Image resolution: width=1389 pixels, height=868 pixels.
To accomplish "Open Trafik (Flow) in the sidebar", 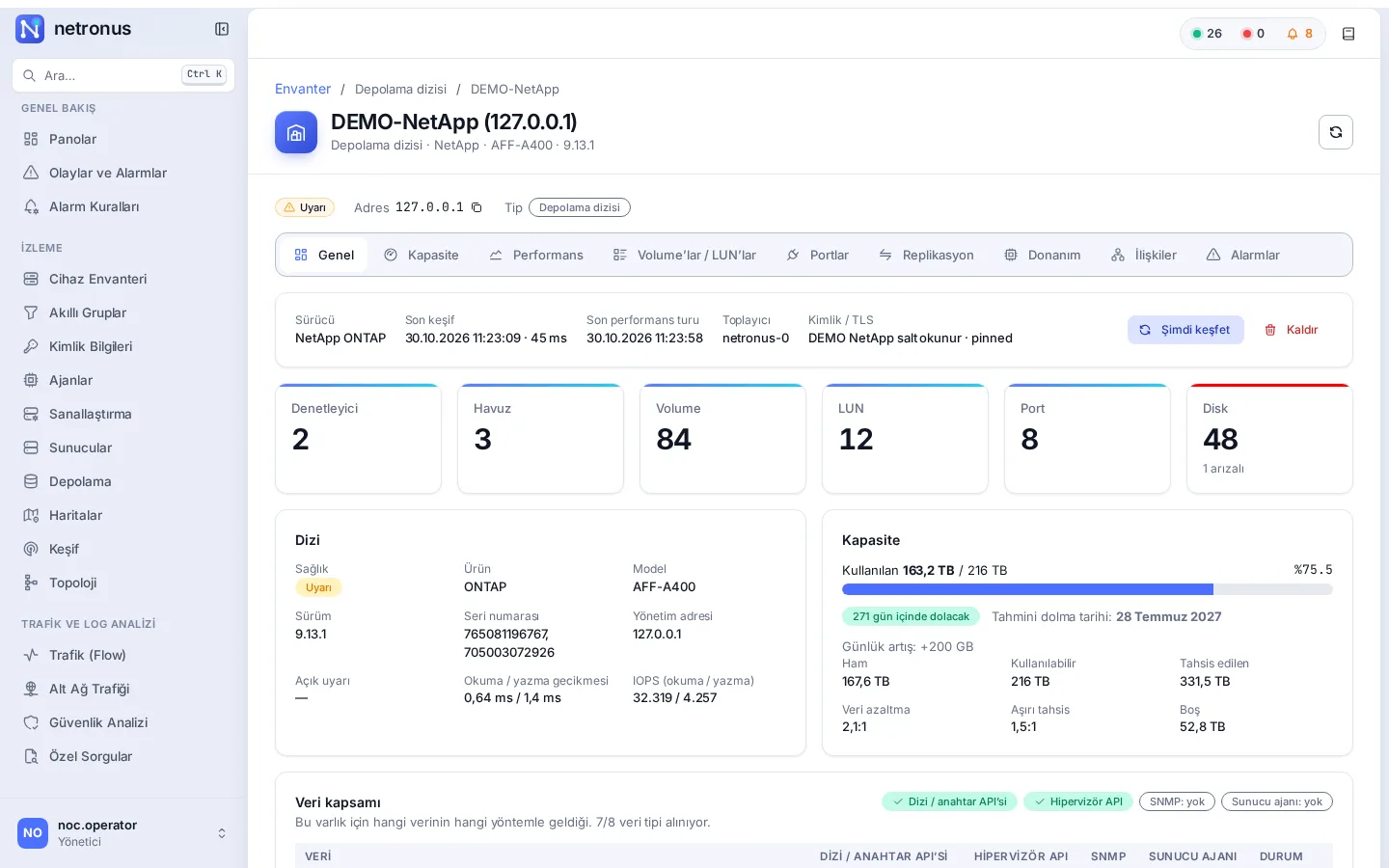I will pyautogui.click(x=123, y=655).
